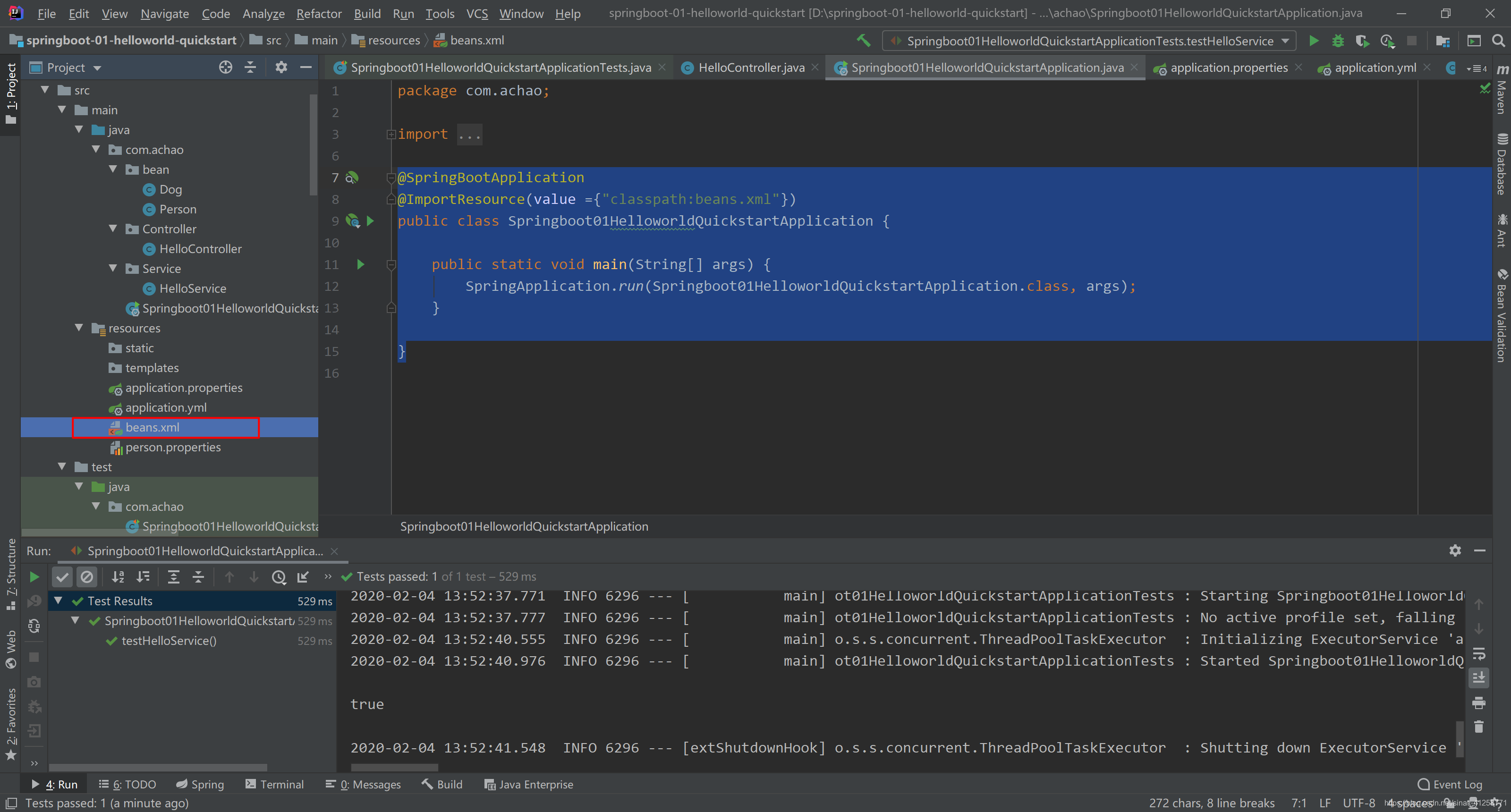Click run gutter arrow beside main method
Screen dimensions: 1511x812
click(x=361, y=264)
